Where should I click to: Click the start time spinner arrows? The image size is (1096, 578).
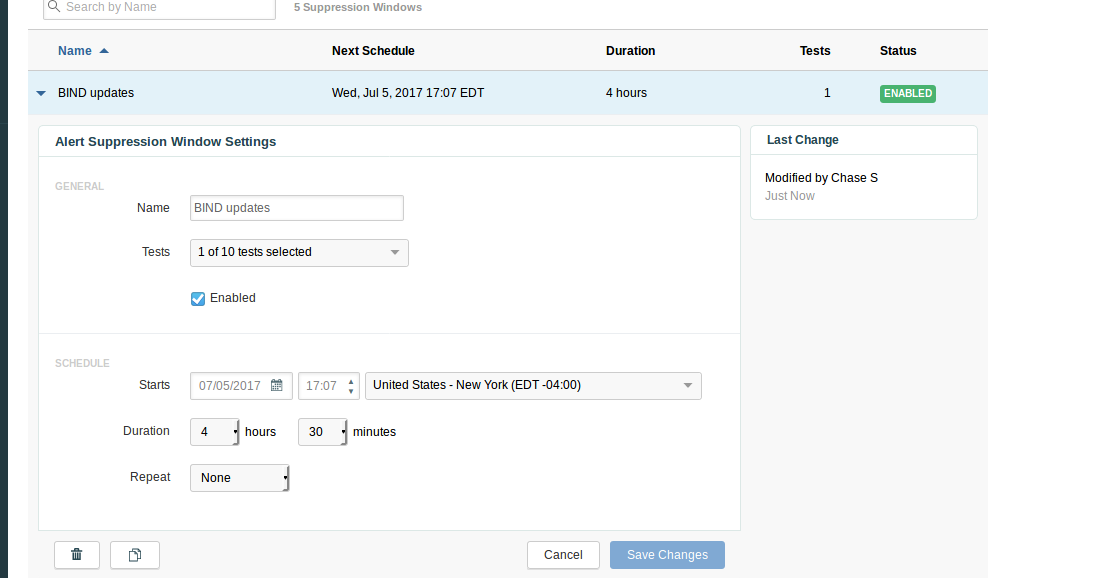pos(351,386)
